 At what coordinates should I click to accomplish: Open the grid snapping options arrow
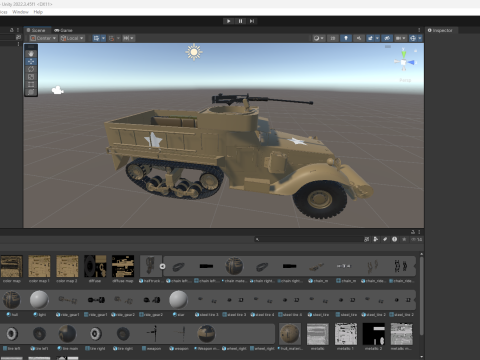tap(118, 38)
